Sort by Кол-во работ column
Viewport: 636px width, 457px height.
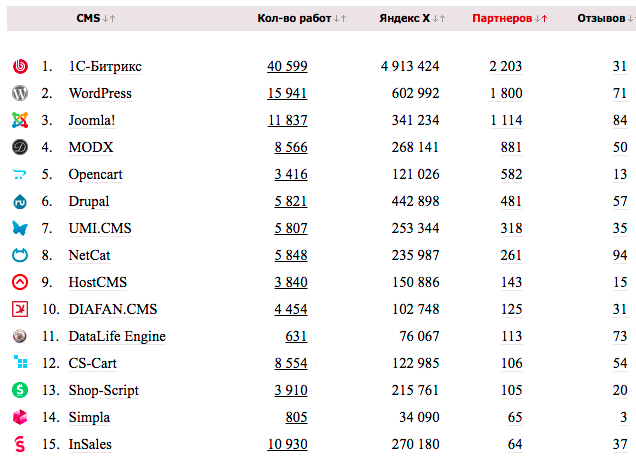(x=294, y=18)
